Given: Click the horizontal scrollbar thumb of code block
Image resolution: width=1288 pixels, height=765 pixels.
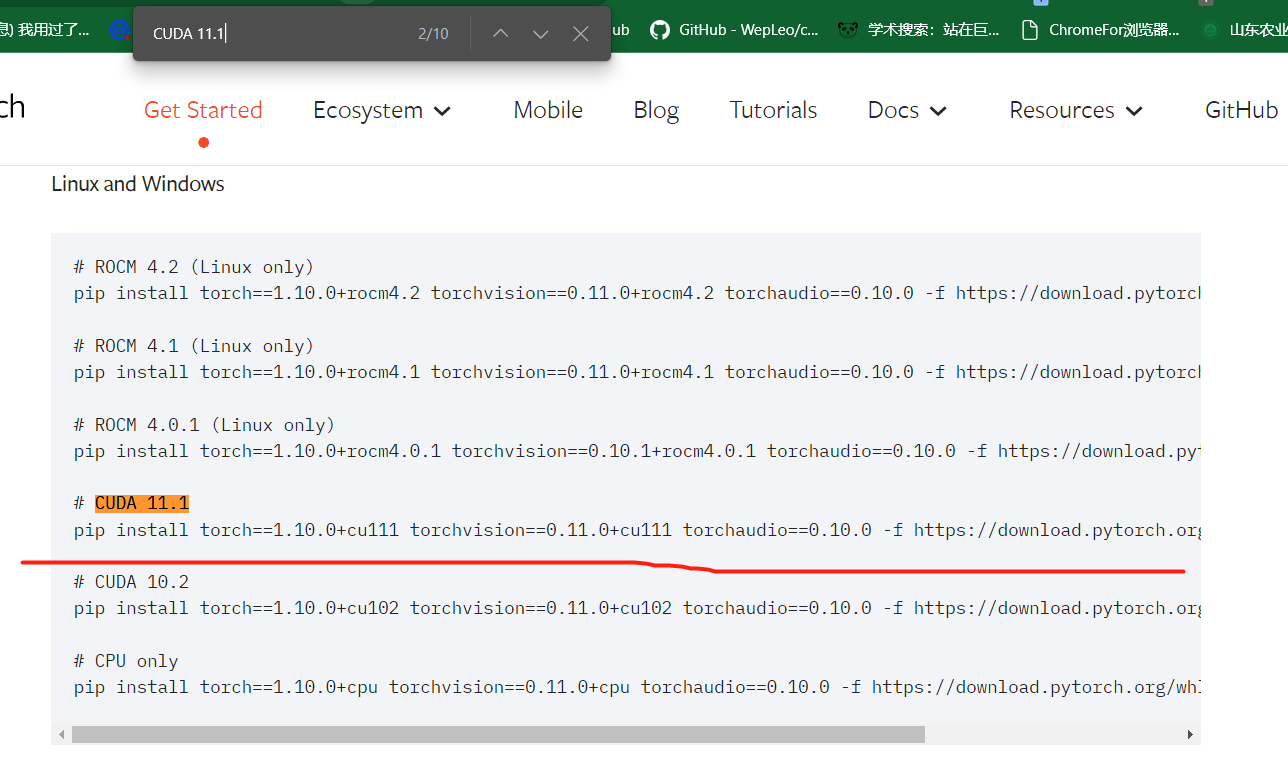Looking at the screenshot, I should tap(498, 735).
